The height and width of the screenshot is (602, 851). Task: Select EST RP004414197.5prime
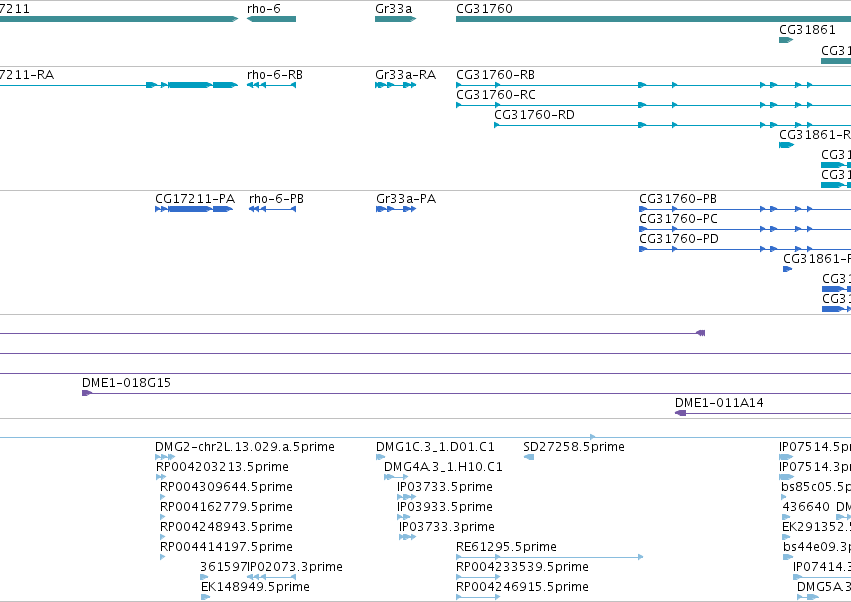[x=226, y=547]
